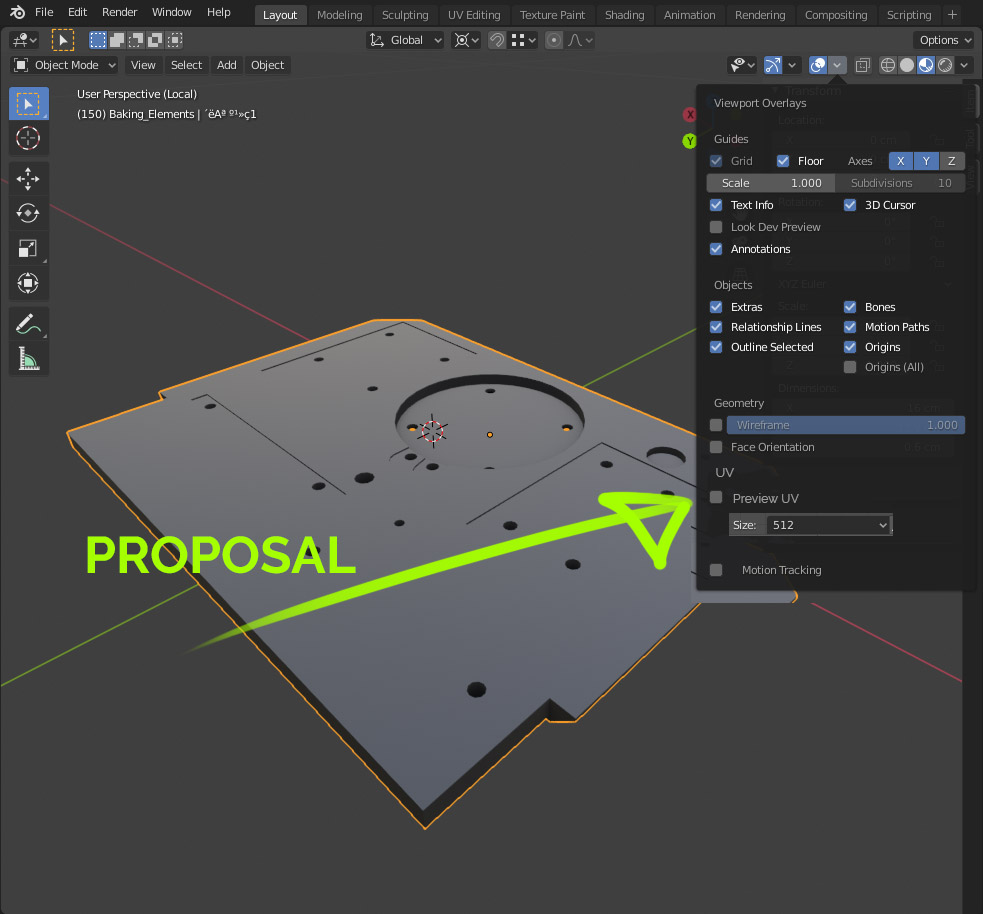The width and height of the screenshot is (983, 914).
Task: Set selection mode to Invert
Action: click(155, 40)
